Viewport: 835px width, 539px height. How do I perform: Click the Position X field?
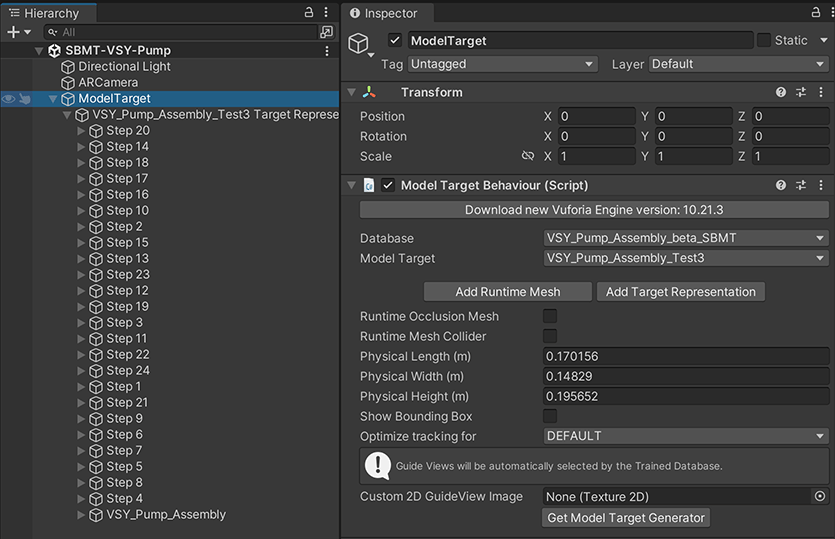click(596, 116)
